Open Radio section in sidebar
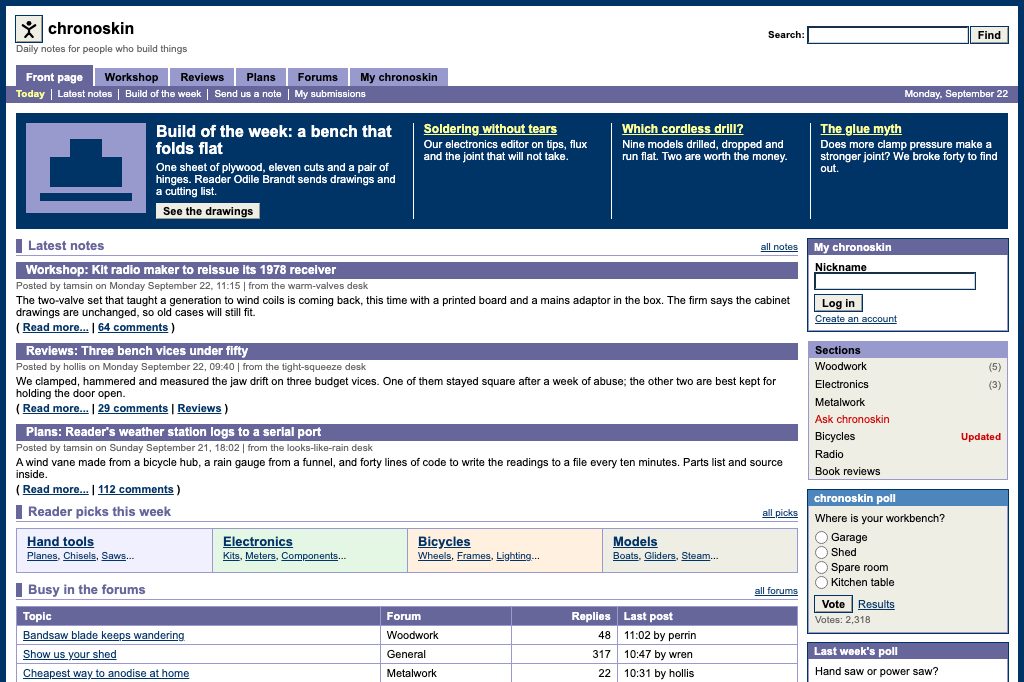Viewport: 1024px width, 682px height. 907,454
